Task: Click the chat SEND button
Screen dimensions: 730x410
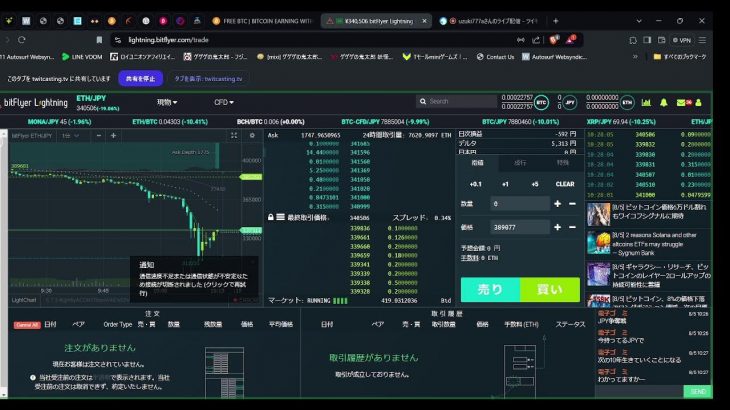Action: tap(697, 392)
